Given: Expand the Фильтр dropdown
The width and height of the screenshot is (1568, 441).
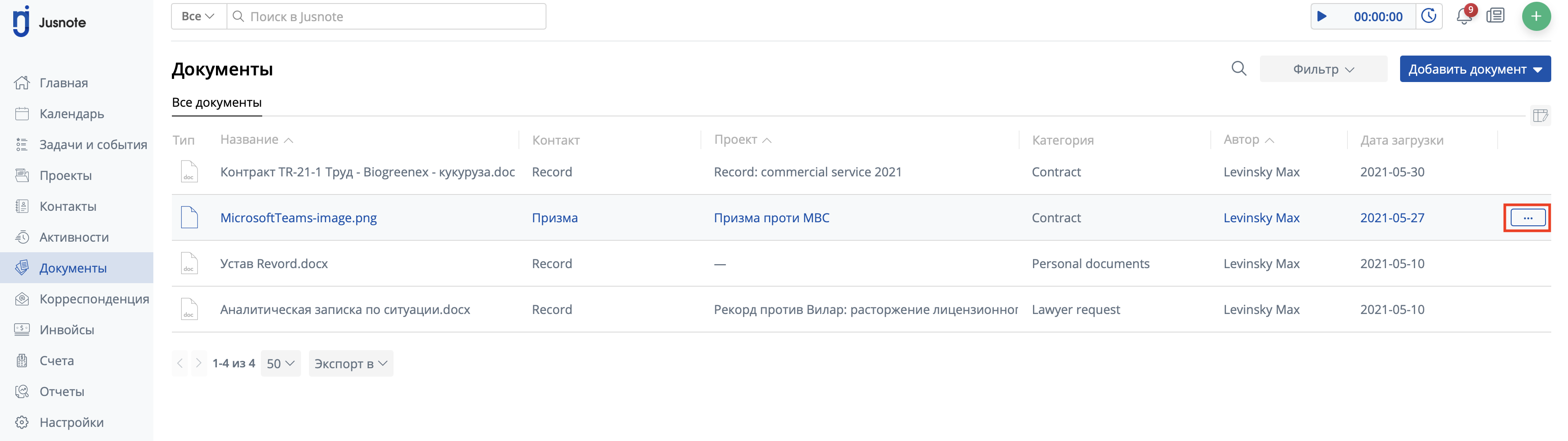Looking at the screenshot, I should click(1323, 69).
